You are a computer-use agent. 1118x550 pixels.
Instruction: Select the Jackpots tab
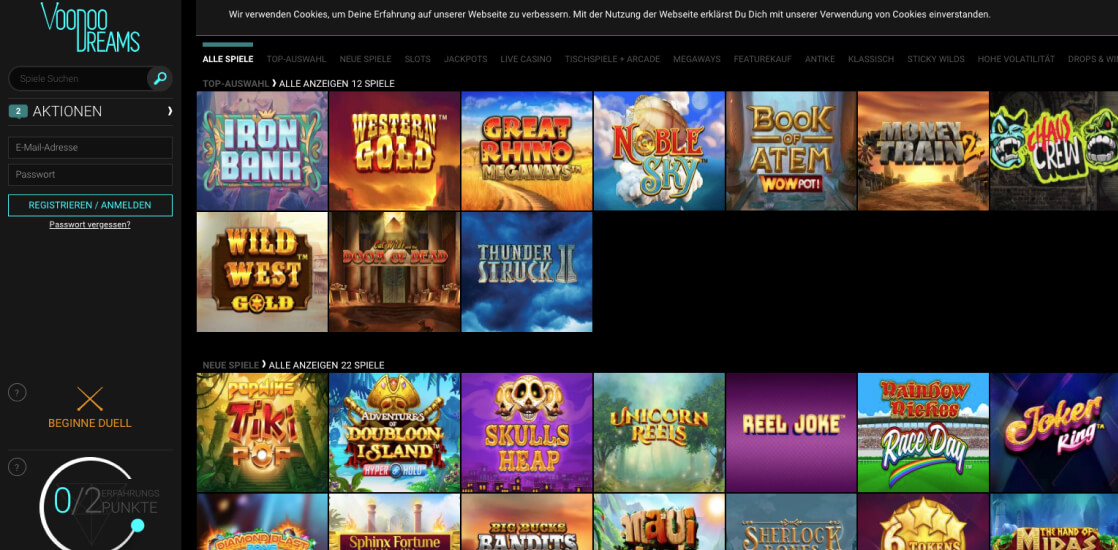[466, 59]
